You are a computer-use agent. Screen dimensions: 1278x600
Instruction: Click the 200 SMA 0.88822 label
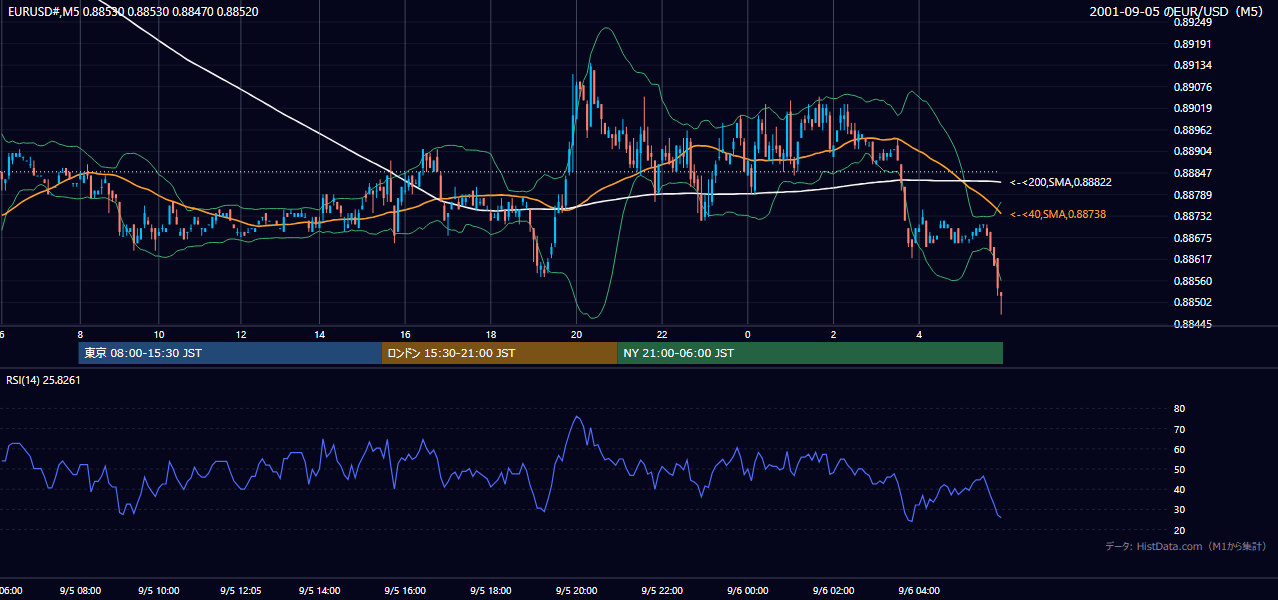(x=1060, y=182)
